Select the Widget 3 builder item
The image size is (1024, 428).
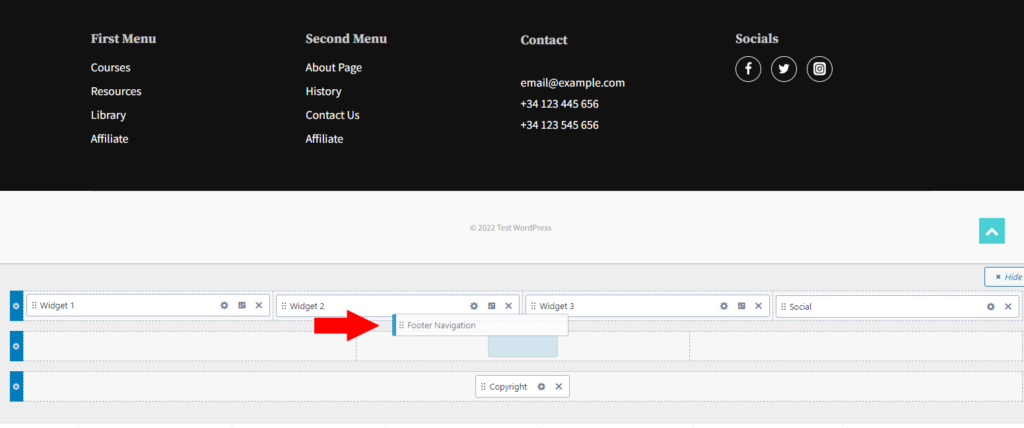tap(647, 306)
